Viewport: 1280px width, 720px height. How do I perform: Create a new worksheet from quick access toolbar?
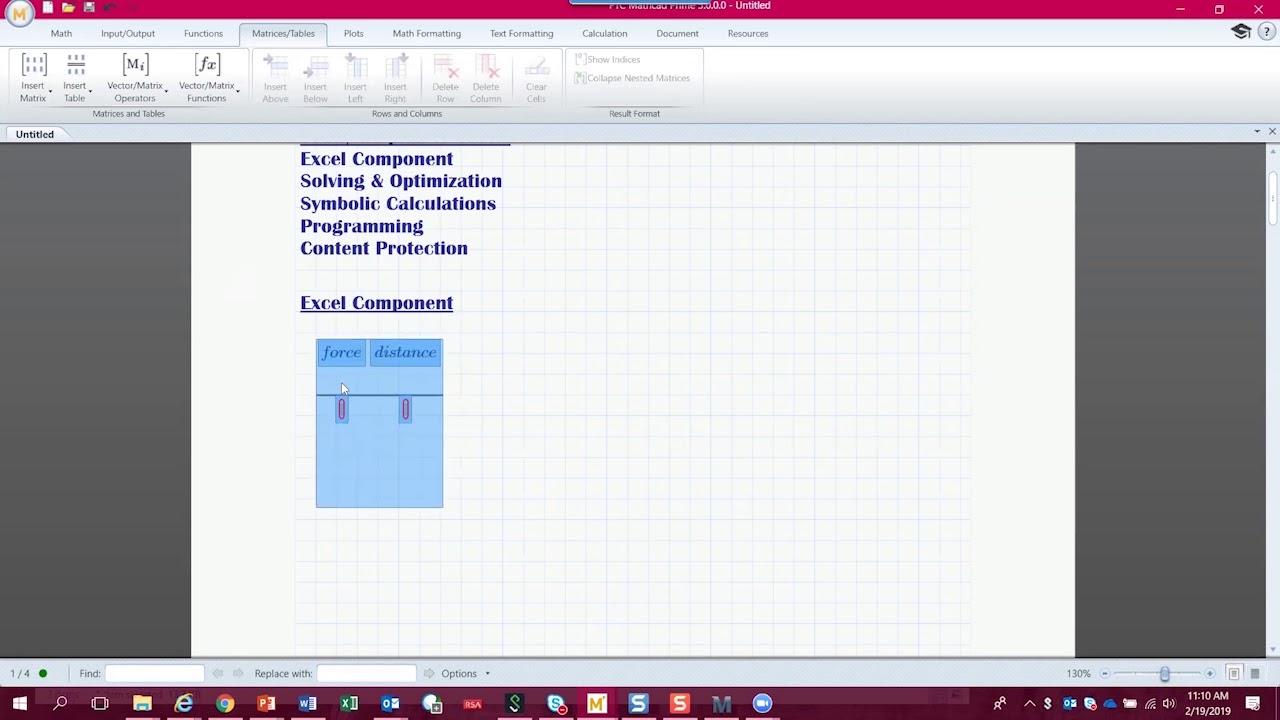[x=47, y=7]
